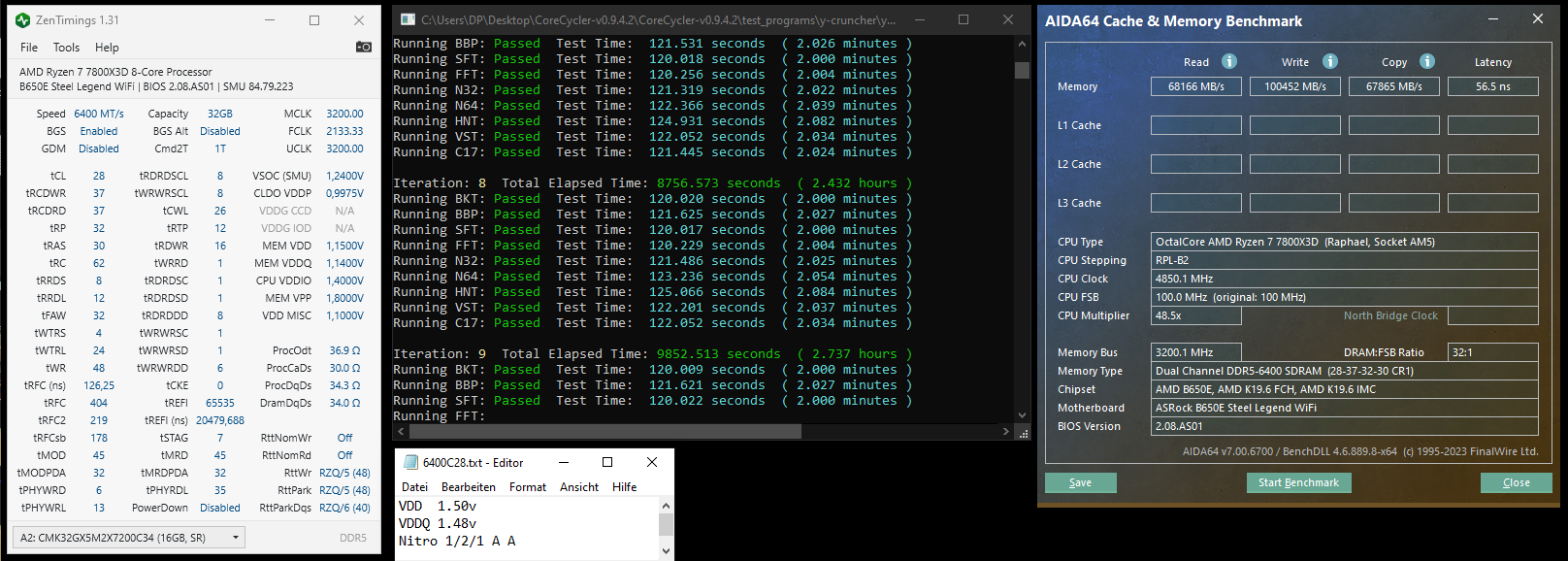This screenshot has width=1568, height=561.
Task: Click the CPU Clock field 4850.1 MHz
Action: (1344, 279)
